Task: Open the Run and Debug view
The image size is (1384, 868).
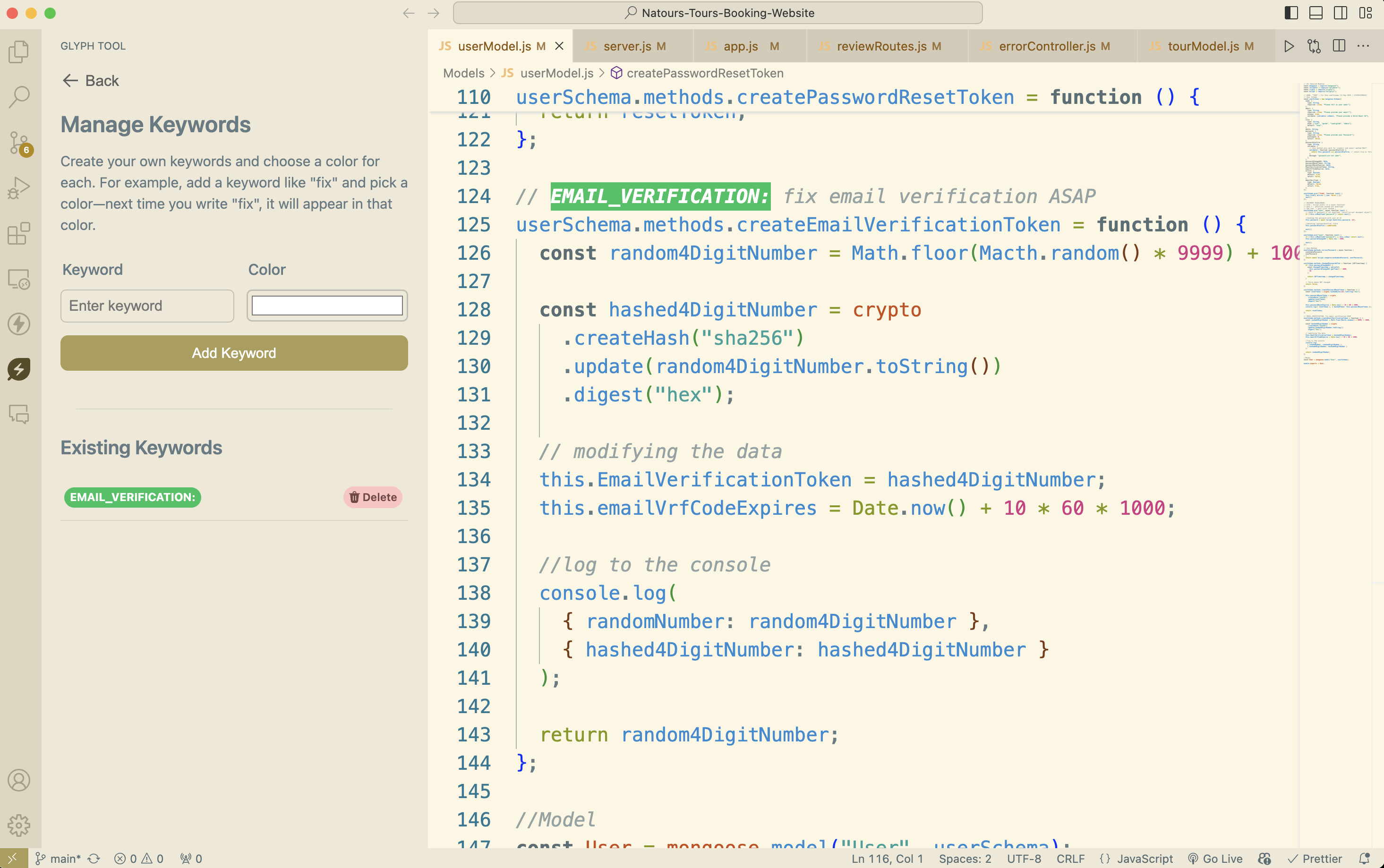Action: (19, 188)
